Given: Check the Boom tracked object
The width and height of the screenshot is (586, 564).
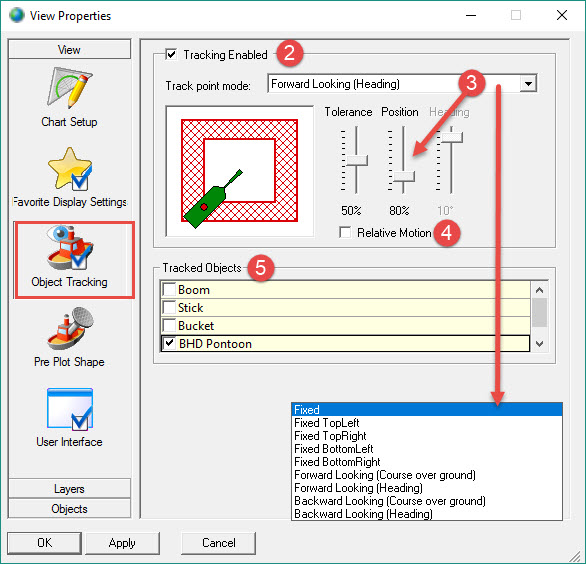Looking at the screenshot, I should (x=169, y=289).
